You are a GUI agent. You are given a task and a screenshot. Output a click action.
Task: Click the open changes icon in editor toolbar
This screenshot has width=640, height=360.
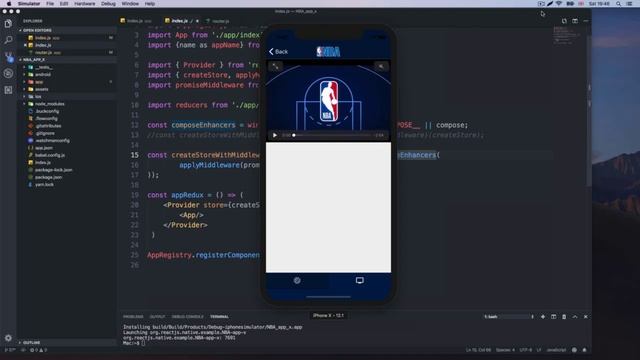click(x=564, y=21)
